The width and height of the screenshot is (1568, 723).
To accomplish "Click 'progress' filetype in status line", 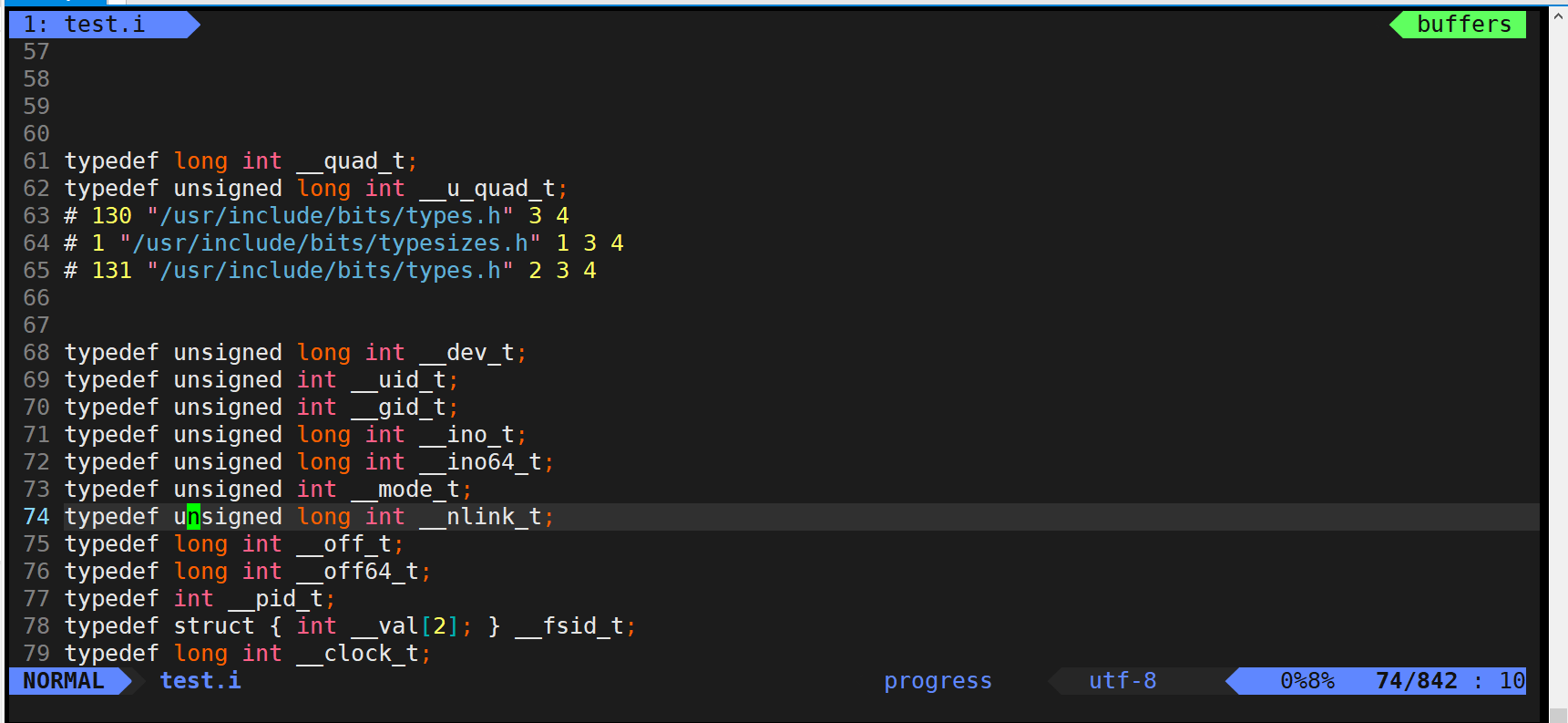I will point(938,681).
